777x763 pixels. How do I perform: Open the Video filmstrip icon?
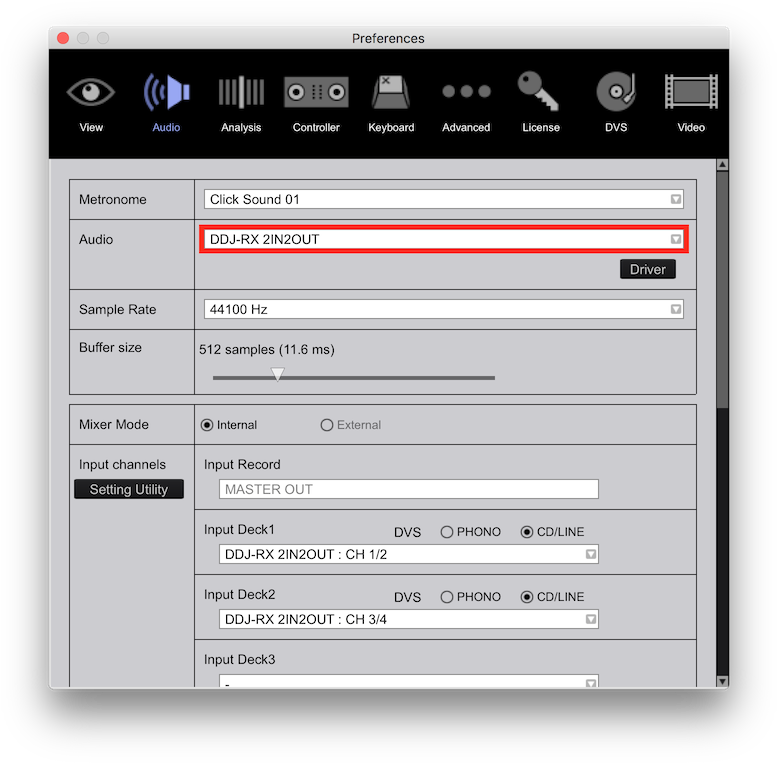tap(691, 92)
